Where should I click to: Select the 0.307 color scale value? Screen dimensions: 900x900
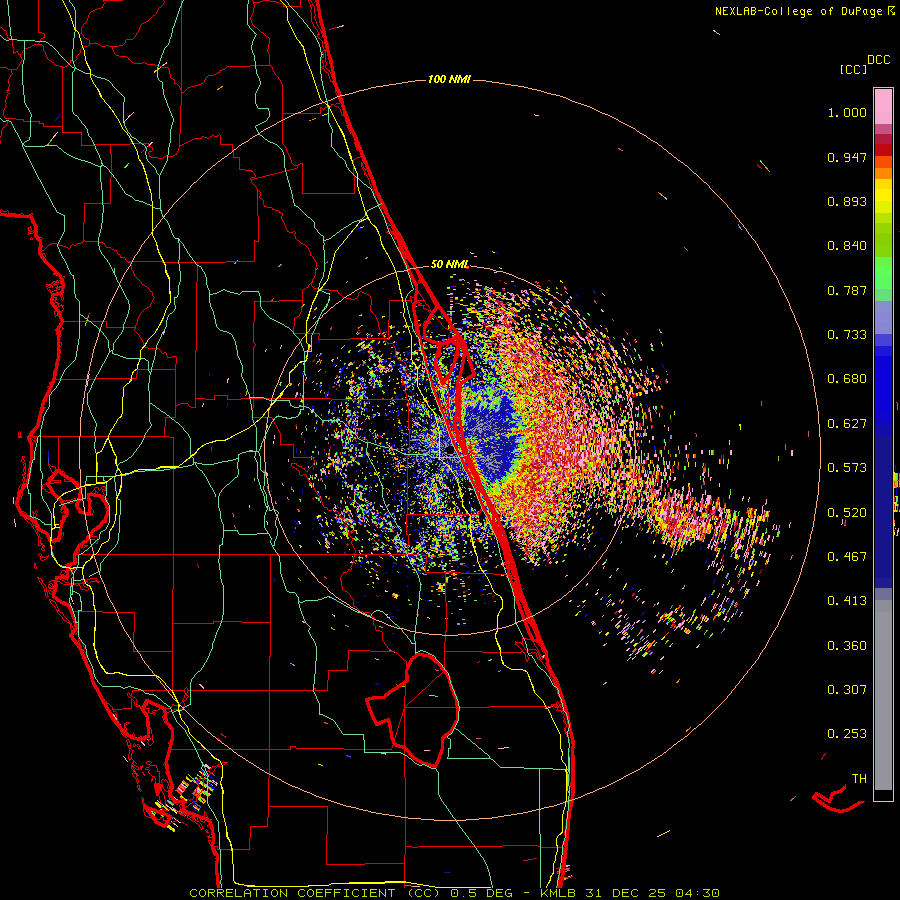tap(847, 690)
